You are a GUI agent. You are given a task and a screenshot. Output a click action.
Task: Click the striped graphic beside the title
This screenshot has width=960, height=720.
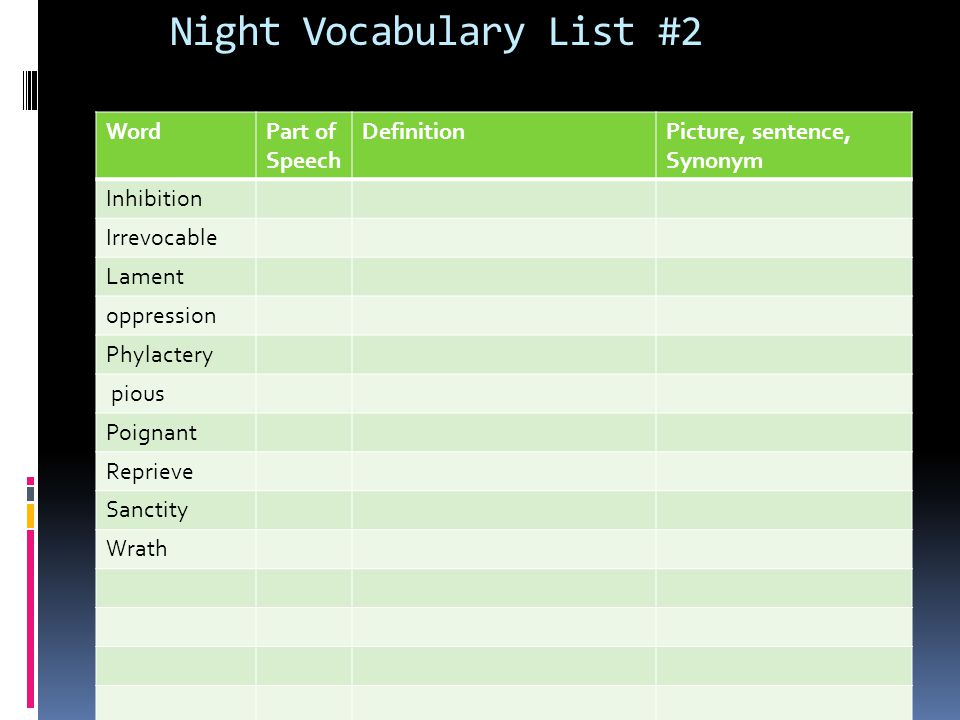point(29,91)
